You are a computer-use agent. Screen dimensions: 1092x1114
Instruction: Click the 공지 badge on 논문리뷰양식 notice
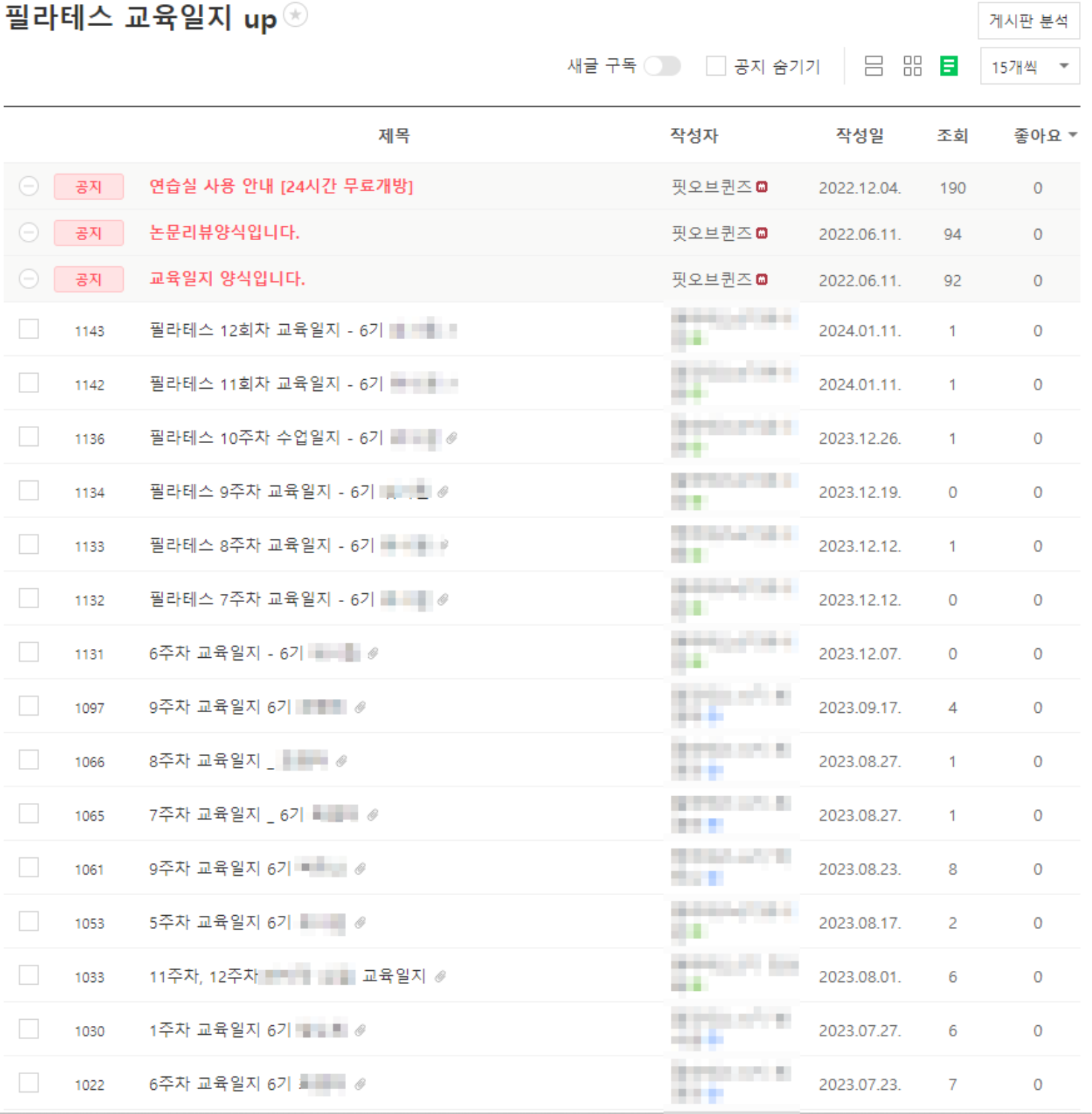tap(89, 233)
